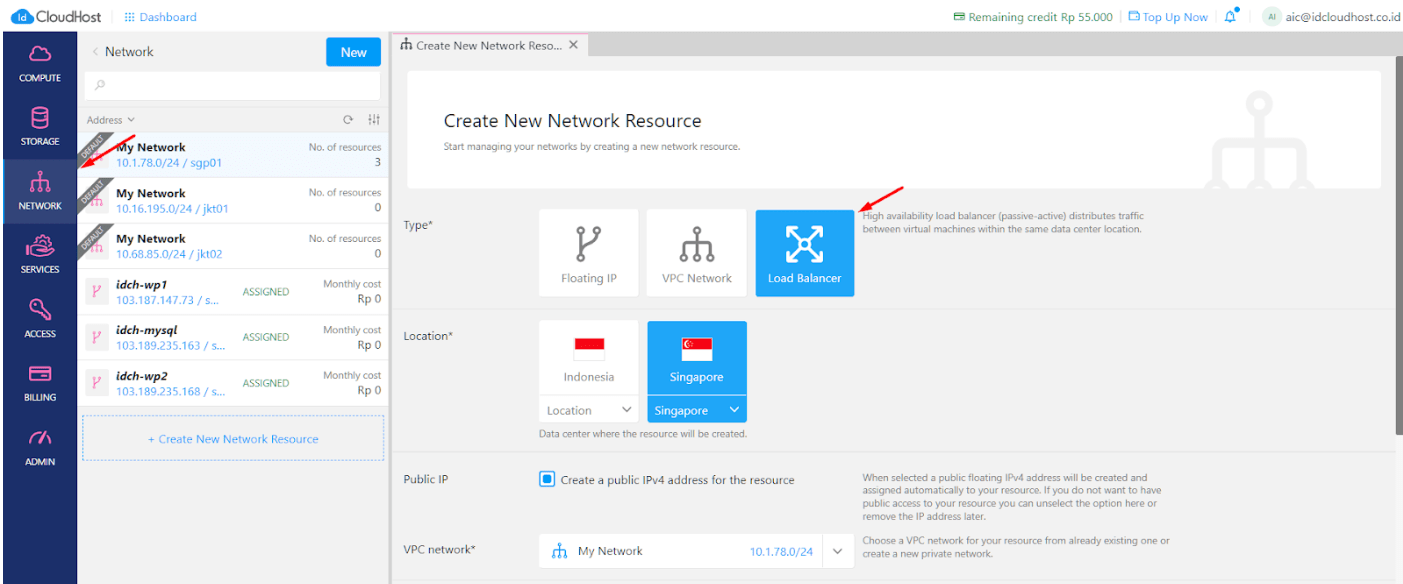Click the network search field

(x=232, y=86)
